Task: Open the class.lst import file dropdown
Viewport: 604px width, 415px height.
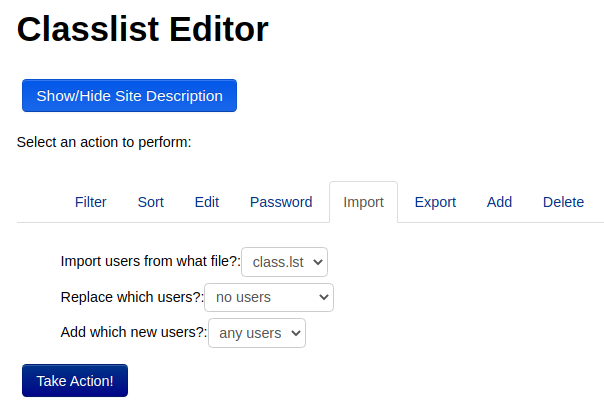Action: point(284,262)
